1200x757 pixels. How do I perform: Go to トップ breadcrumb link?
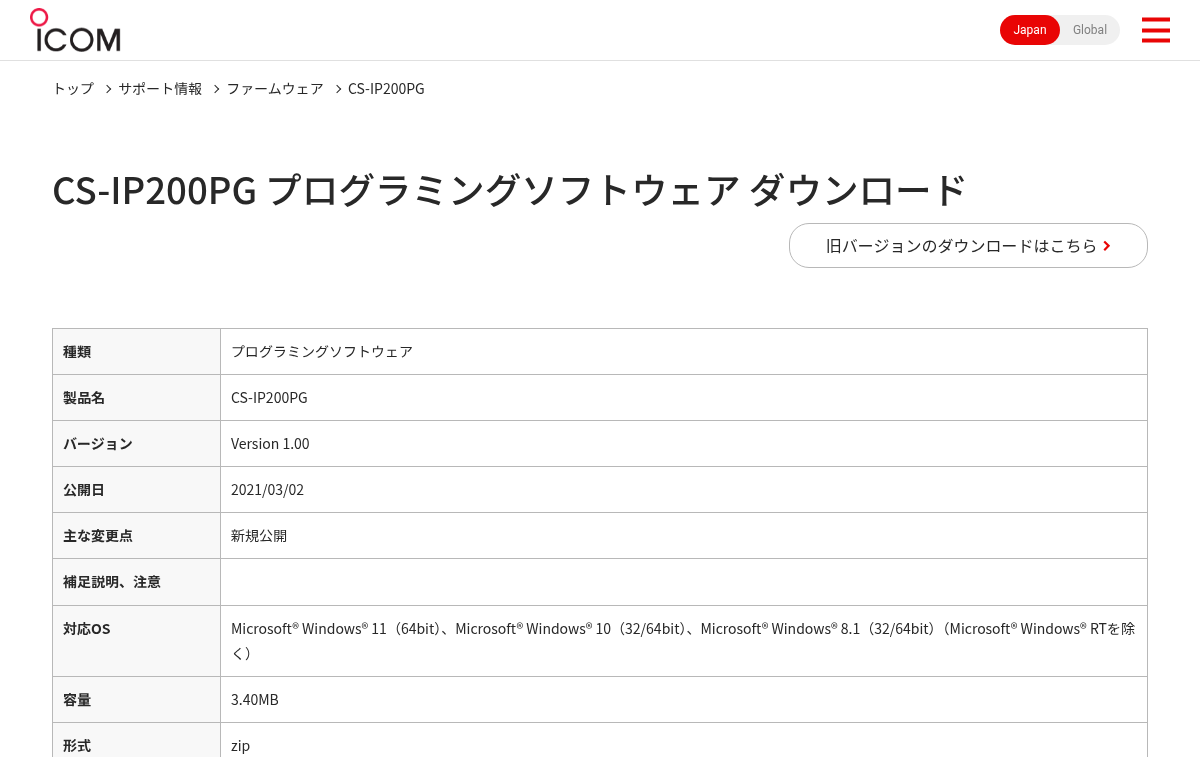coord(73,88)
